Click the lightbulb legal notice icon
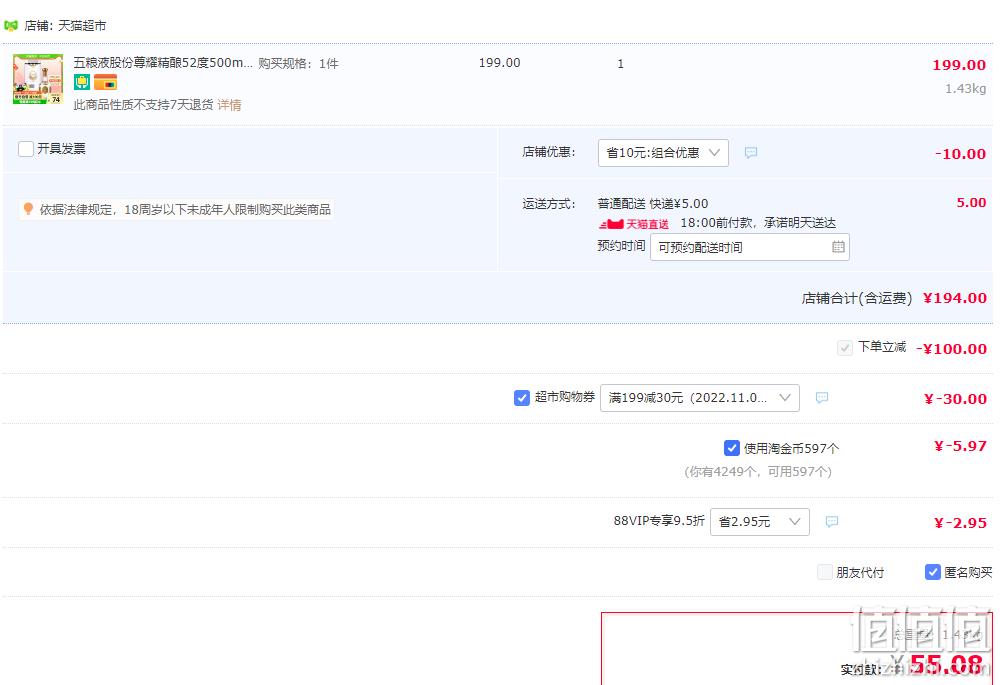Viewport: 1000px width, 685px height. click(x=28, y=209)
